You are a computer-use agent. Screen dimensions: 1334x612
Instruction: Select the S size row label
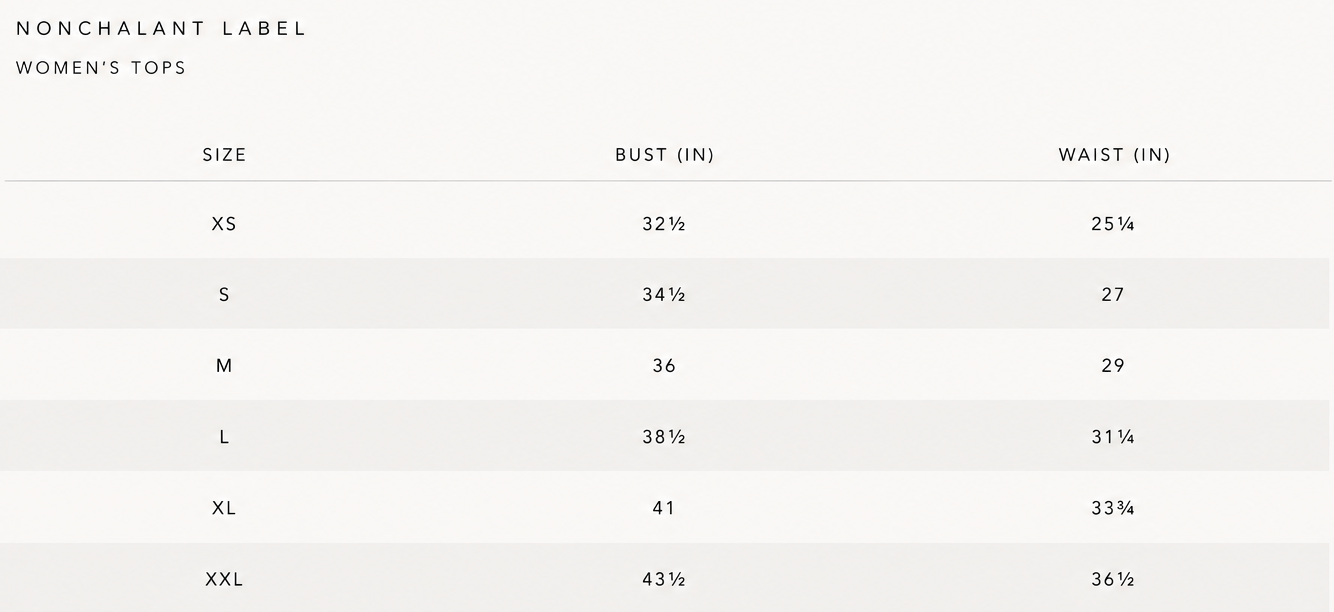pyautogui.click(x=224, y=294)
